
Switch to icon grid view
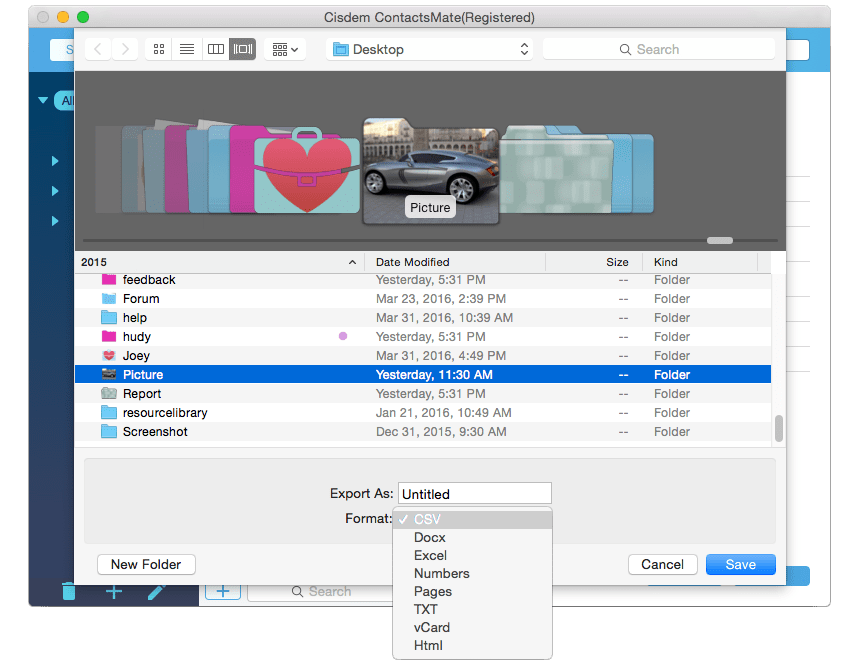[x=159, y=49]
